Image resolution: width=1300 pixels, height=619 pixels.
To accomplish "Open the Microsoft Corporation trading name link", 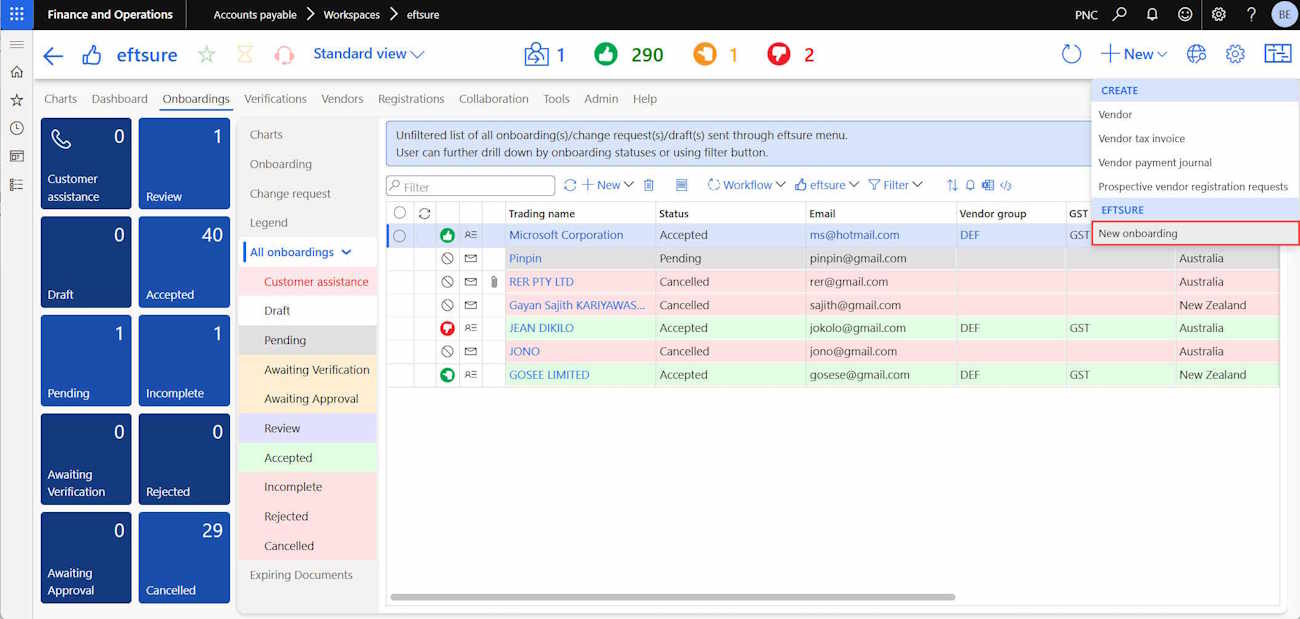I will [x=566, y=235].
